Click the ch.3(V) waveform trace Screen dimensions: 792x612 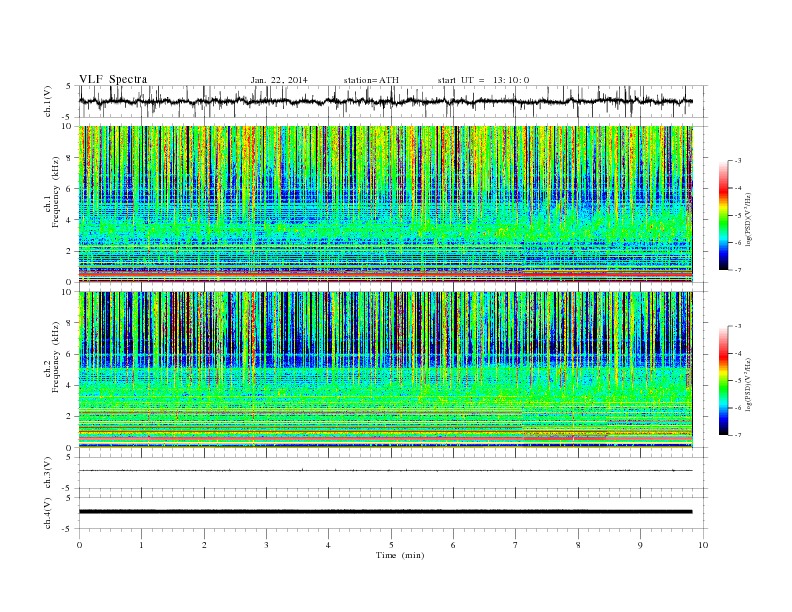[x=385, y=471]
